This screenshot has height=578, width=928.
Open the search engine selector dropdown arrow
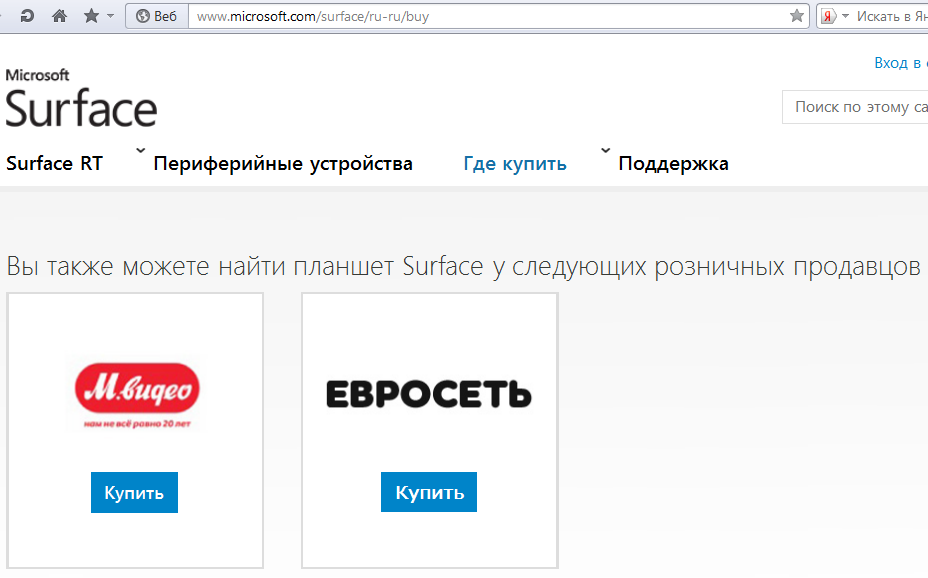[845, 16]
